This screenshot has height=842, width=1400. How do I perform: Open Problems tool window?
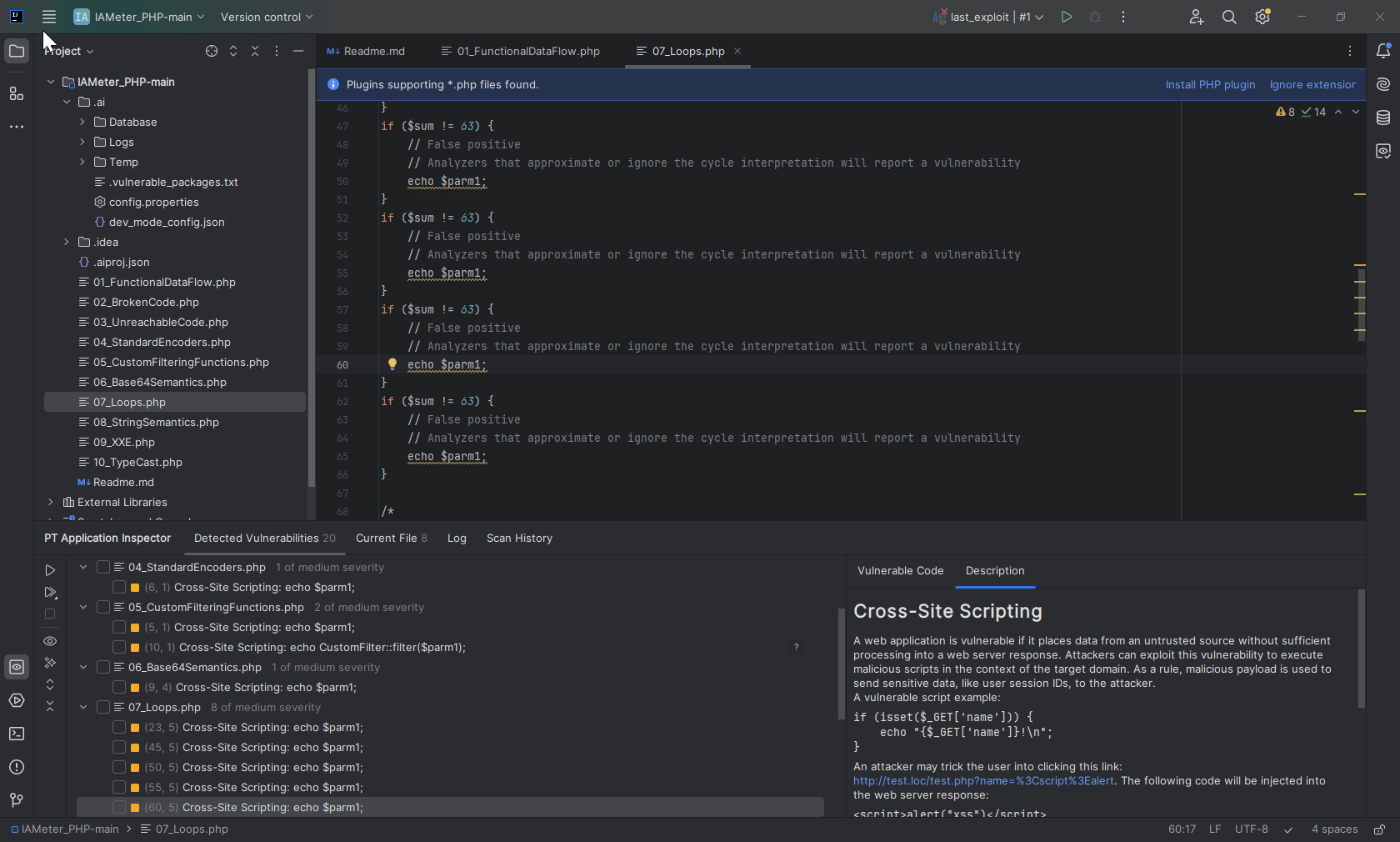pos(17,767)
